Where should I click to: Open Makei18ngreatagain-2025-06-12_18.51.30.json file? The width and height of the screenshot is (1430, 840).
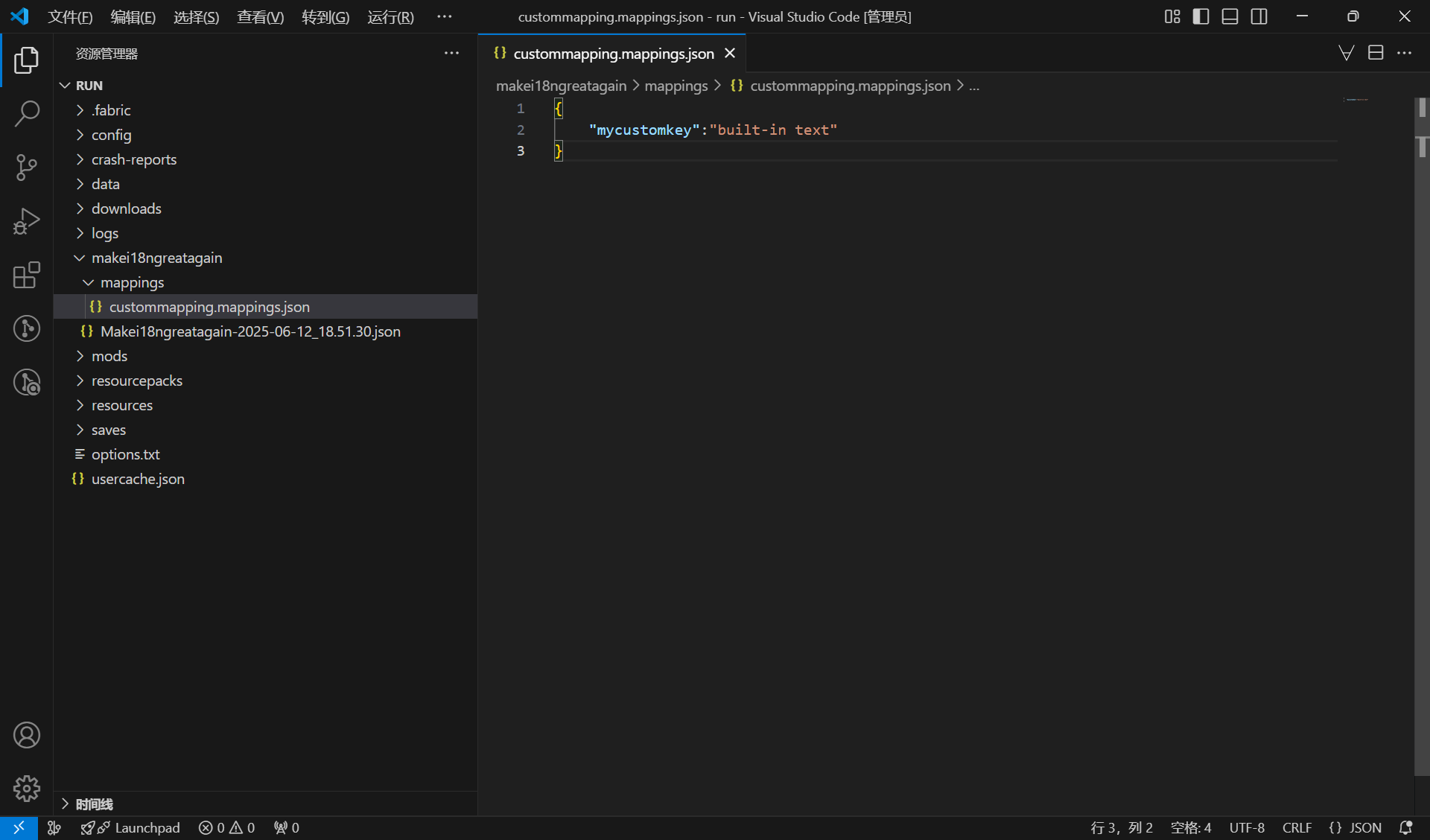[265, 331]
